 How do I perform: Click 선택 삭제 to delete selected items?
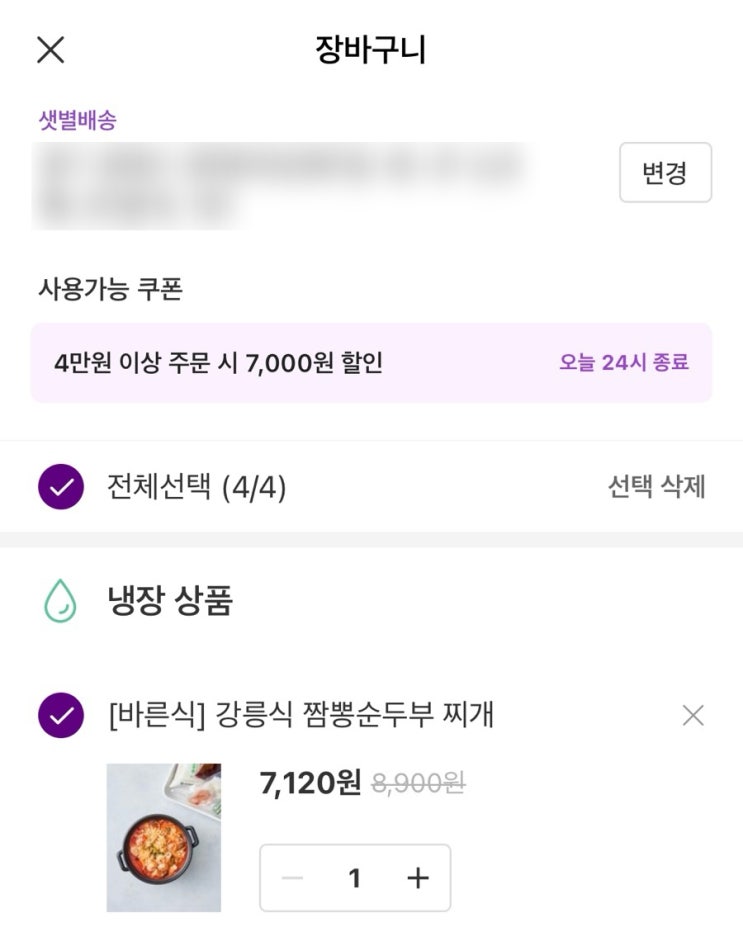[656, 487]
